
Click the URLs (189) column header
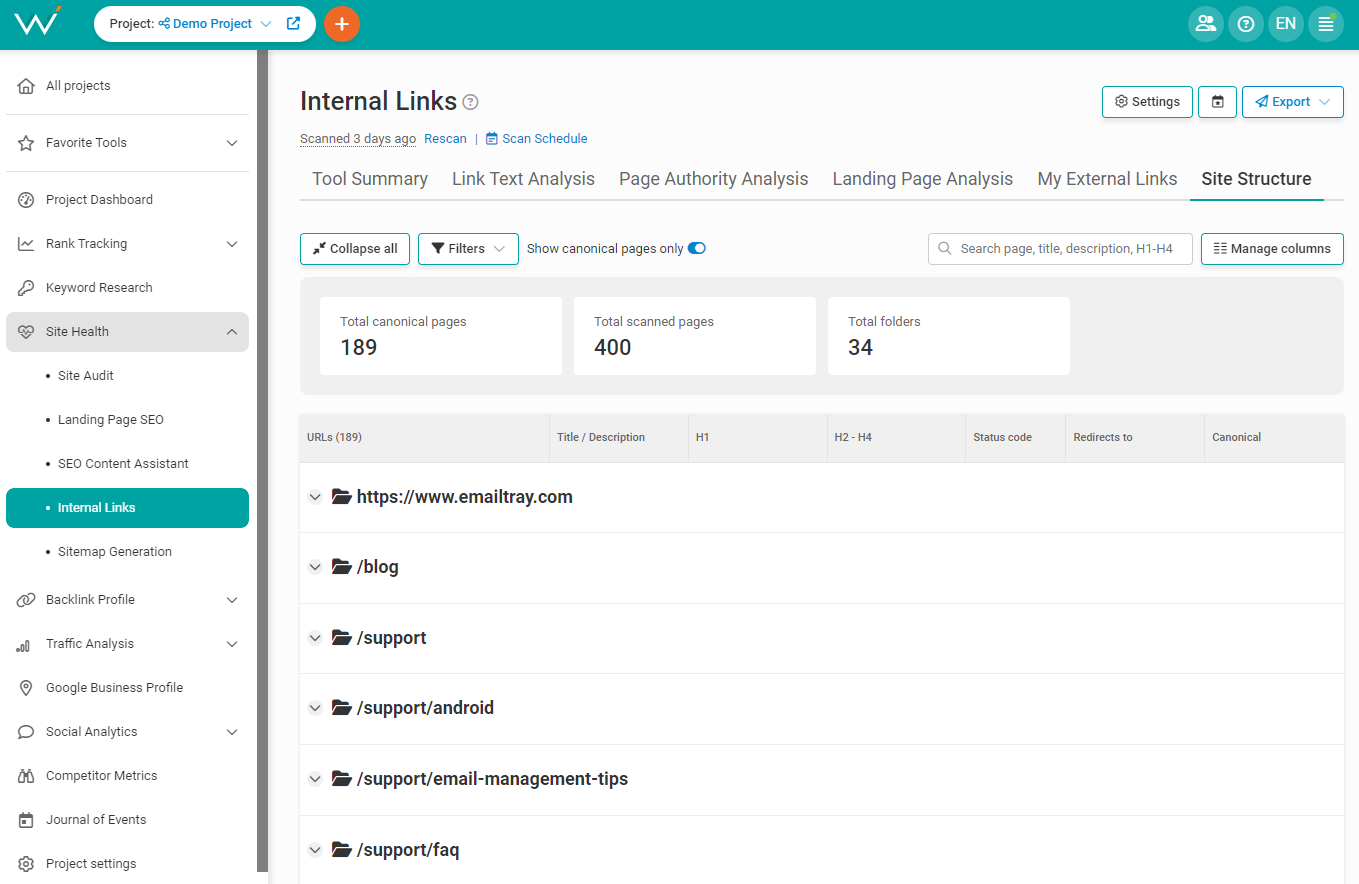(424, 438)
